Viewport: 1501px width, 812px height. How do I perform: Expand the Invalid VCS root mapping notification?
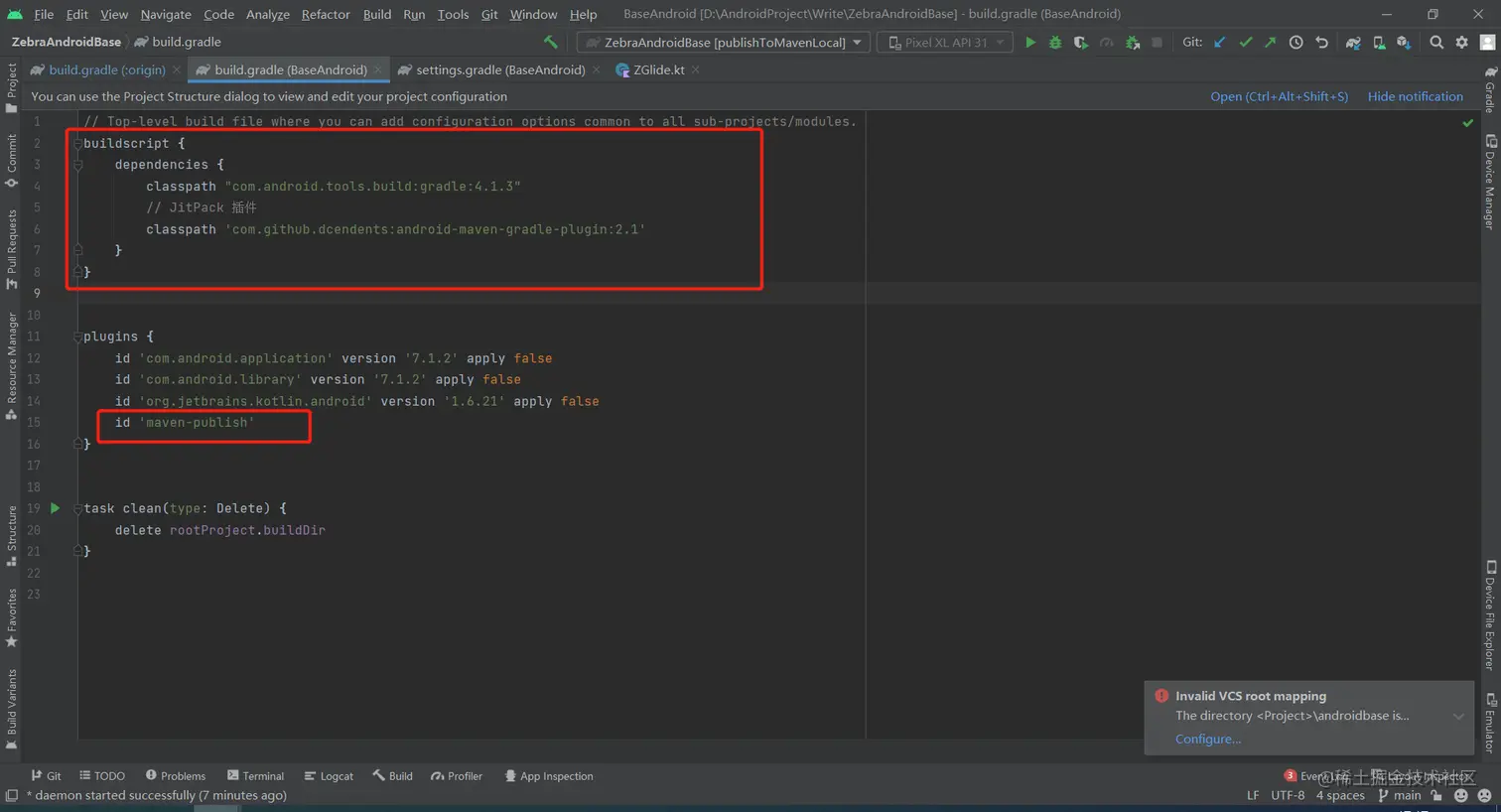pos(1457,716)
